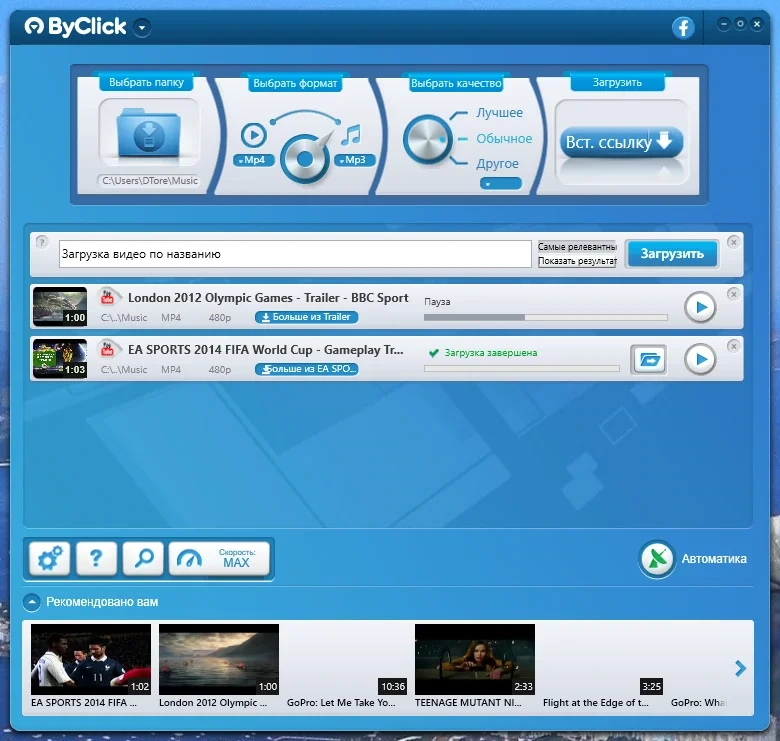This screenshot has height=741, width=780.
Task: Open the Mp4 format dropdown
Action: (254, 160)
